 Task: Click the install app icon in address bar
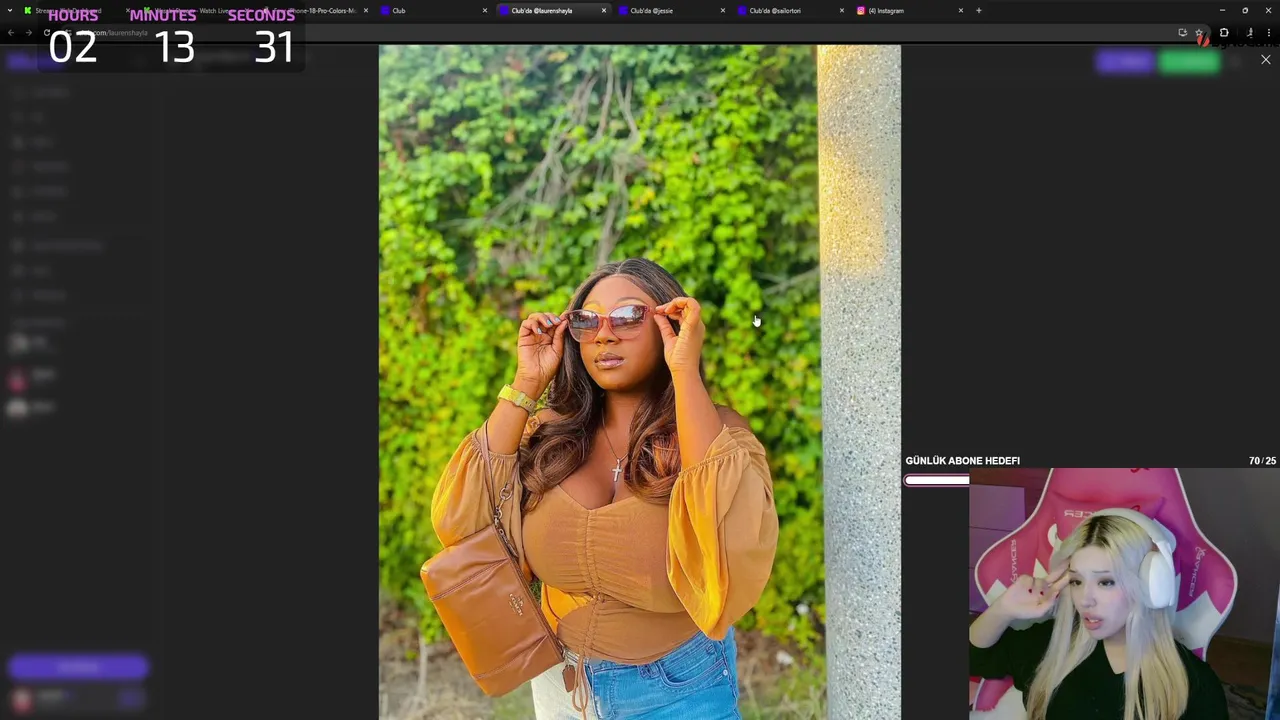point(1183,33)
